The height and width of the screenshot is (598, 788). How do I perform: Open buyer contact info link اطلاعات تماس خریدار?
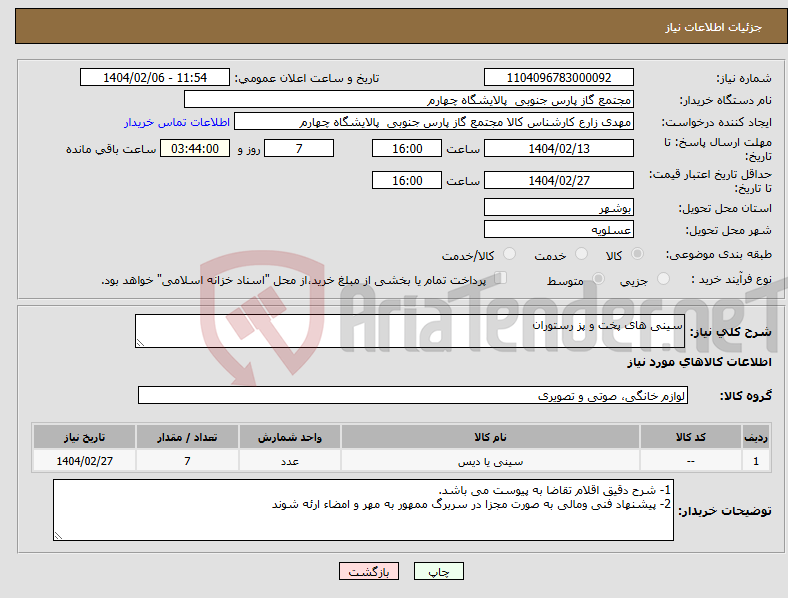point(177,122)
